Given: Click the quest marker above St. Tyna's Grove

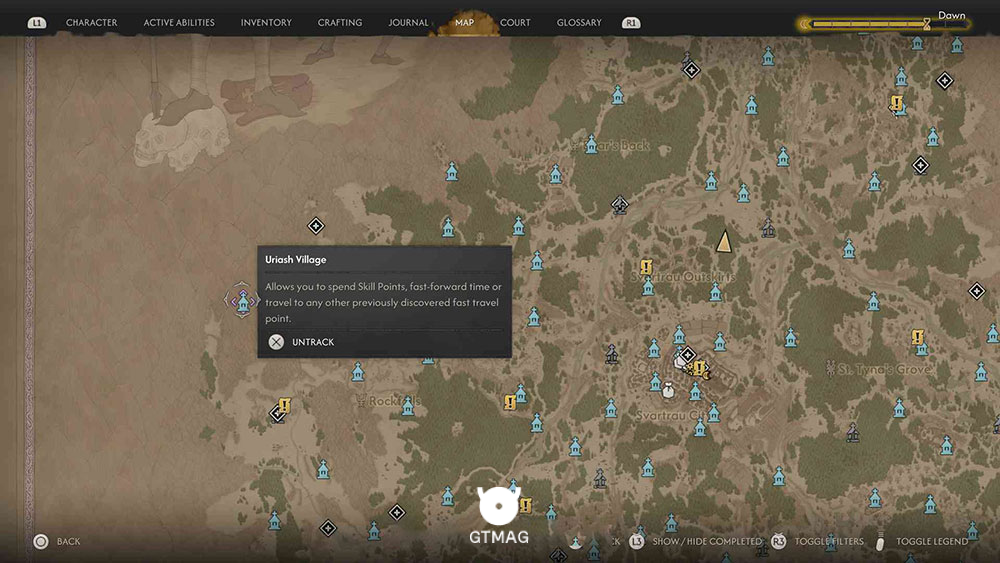Looking at the screenshot, I should point(917,337).
